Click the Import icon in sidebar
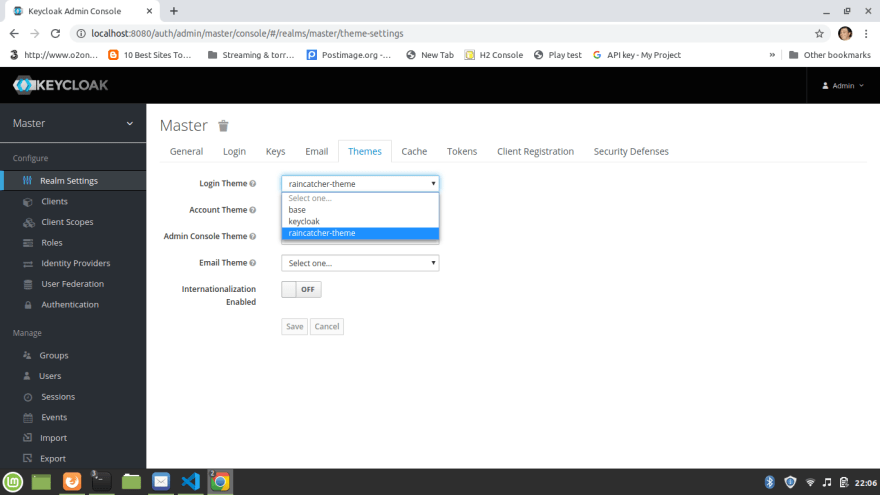Screen dimensions: 880x495 [x=27, y=438]
